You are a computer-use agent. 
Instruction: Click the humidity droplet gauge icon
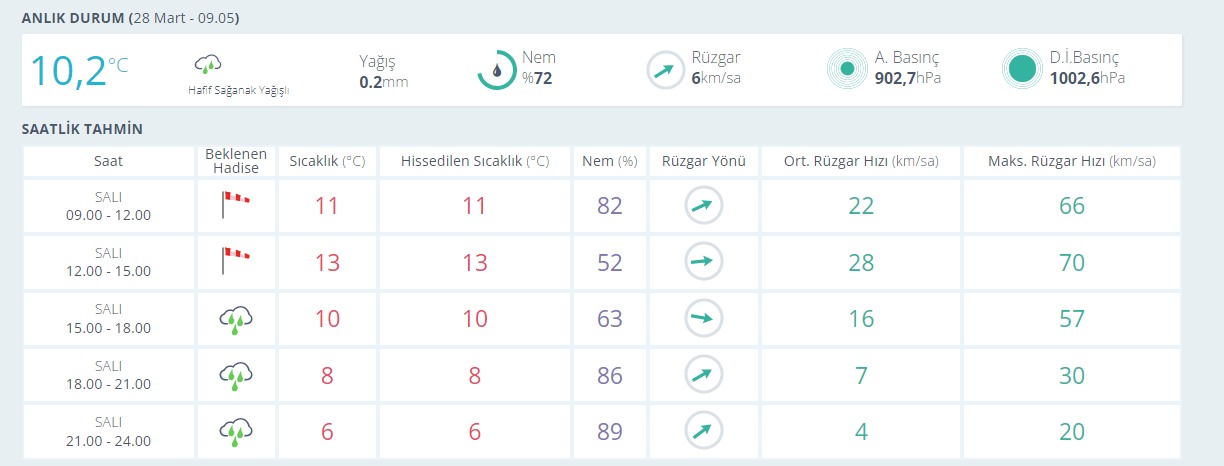tap(496, 70)
